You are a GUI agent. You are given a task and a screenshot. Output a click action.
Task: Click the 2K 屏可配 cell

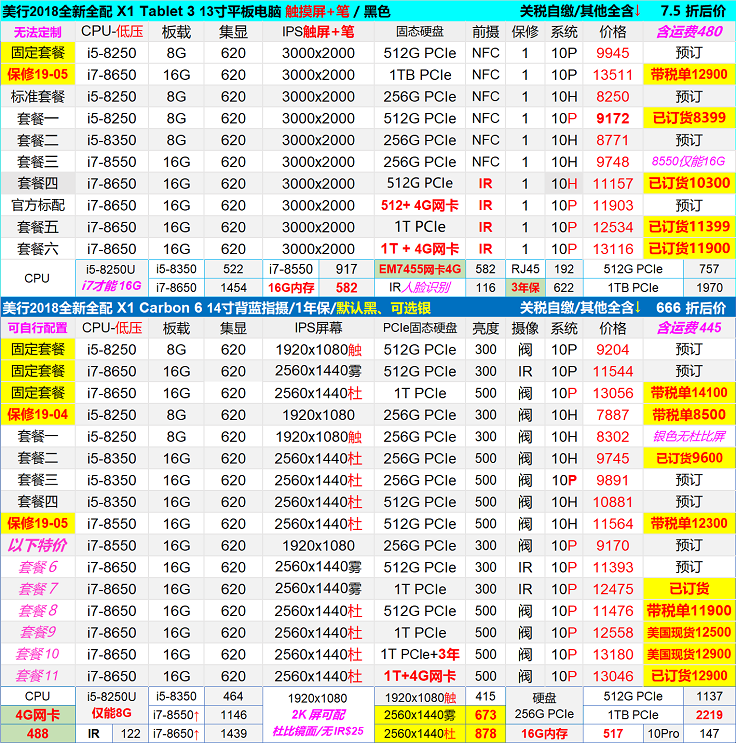click(317, 715)
